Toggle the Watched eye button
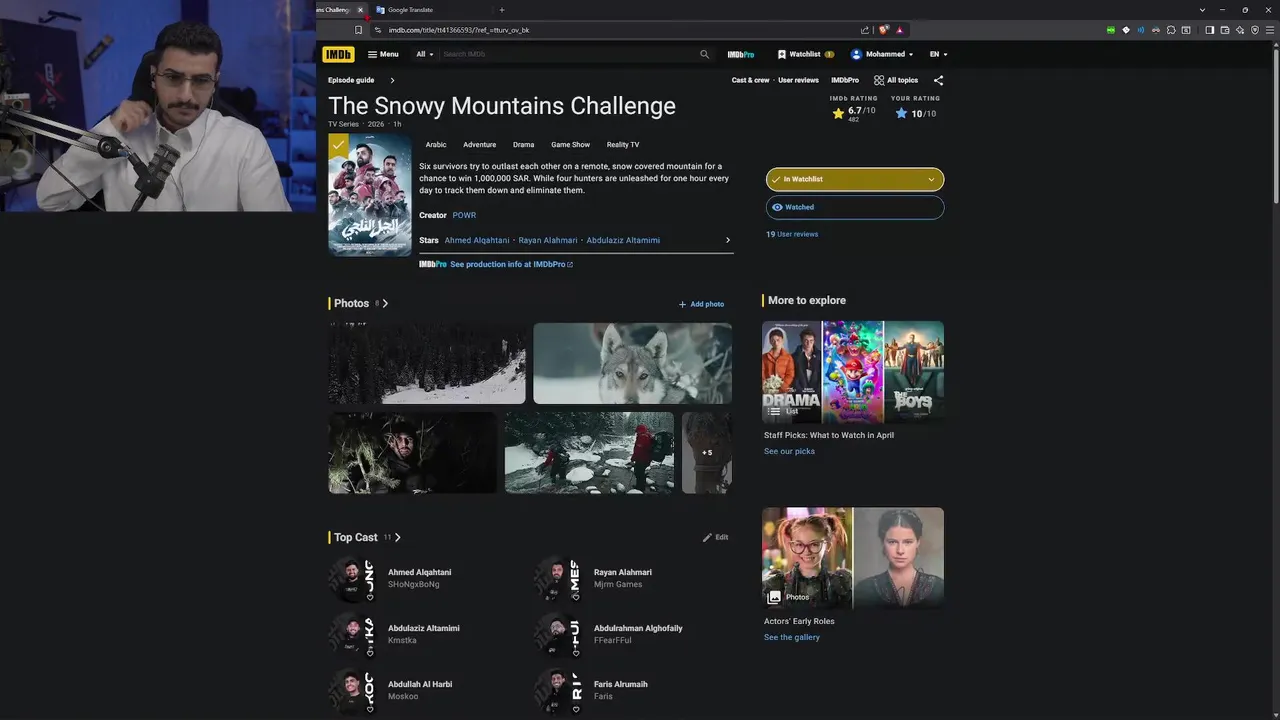 pos(855,207)
